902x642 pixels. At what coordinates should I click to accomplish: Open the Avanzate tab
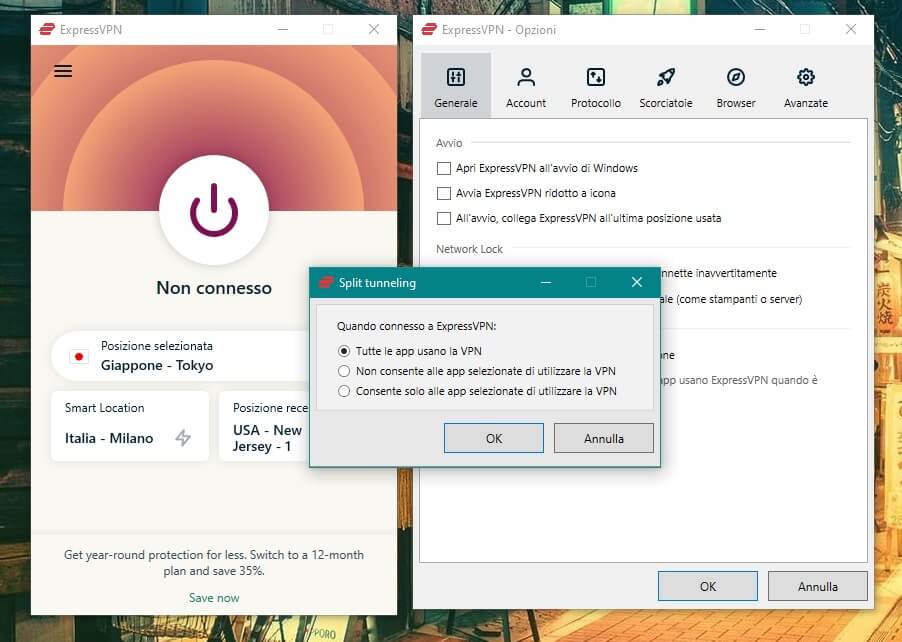tap(806, 86)
